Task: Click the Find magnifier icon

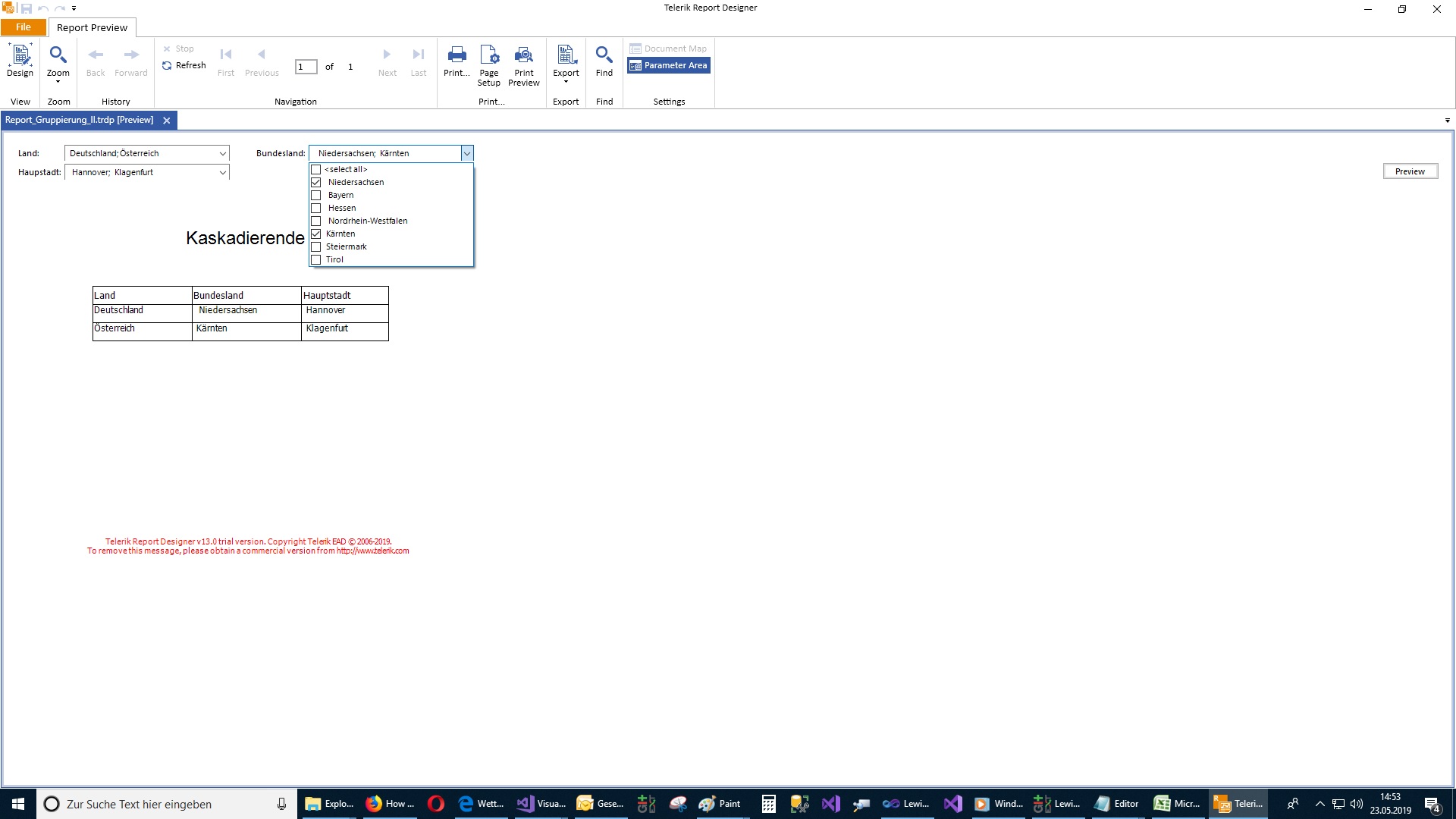Action: pos(604,60)
